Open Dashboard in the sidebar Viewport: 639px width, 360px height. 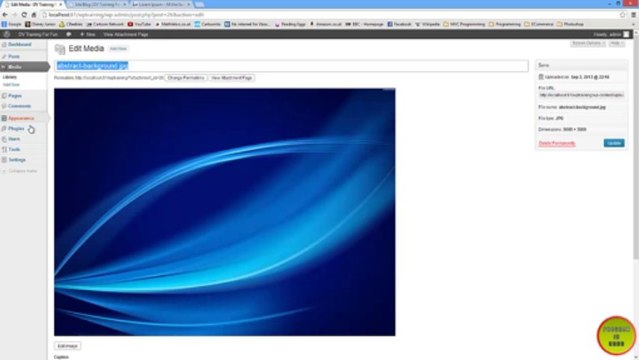click(x=20, y=44)
